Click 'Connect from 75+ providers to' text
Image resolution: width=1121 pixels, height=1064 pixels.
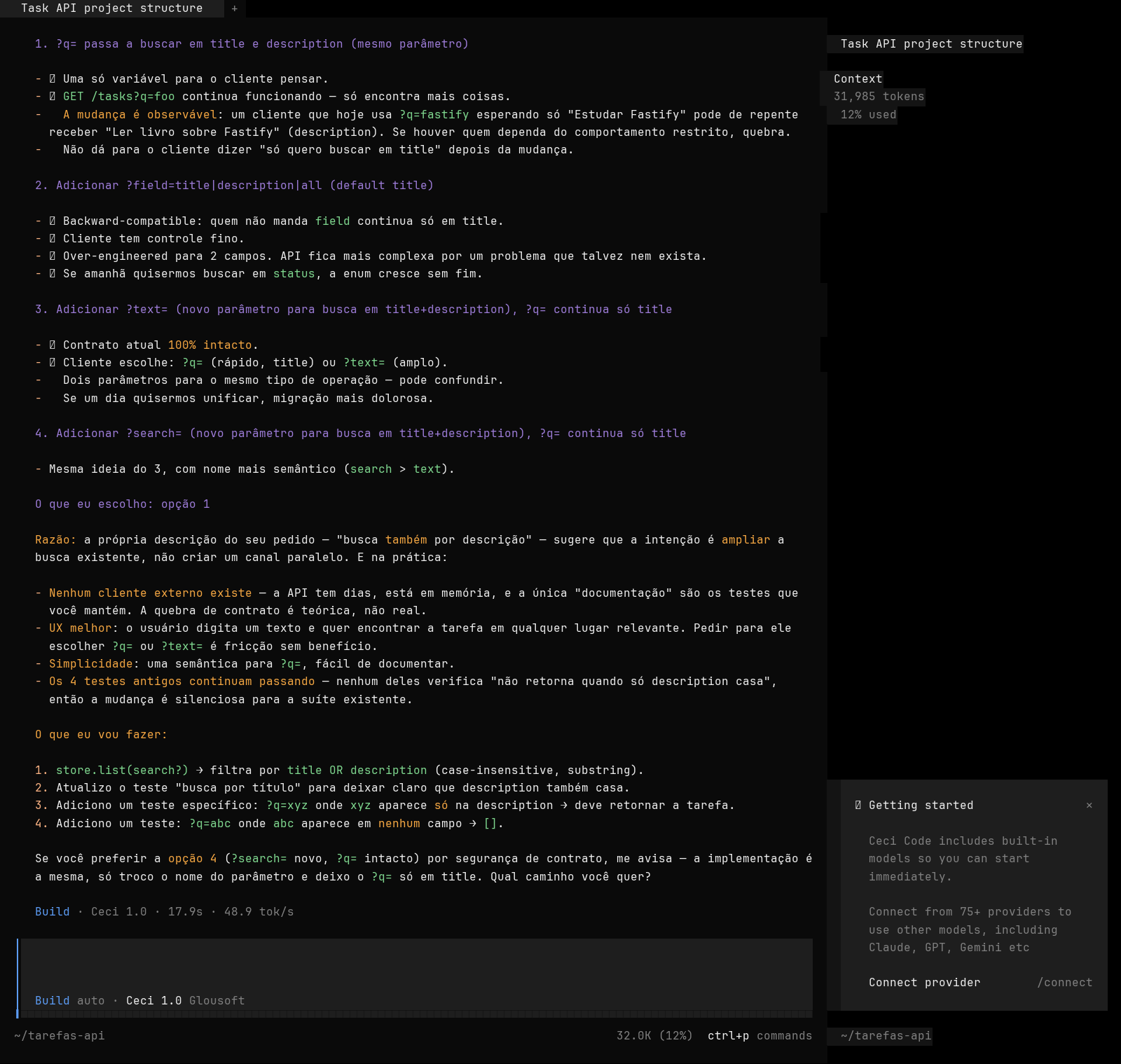tap(970, 912)
